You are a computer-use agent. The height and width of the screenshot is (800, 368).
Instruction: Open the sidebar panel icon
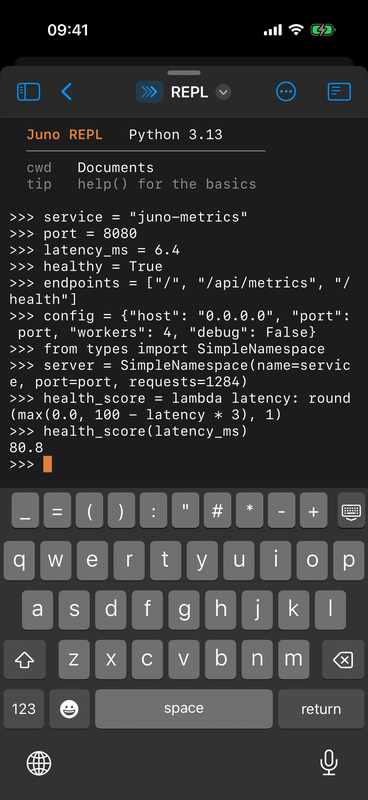(28, 92)
